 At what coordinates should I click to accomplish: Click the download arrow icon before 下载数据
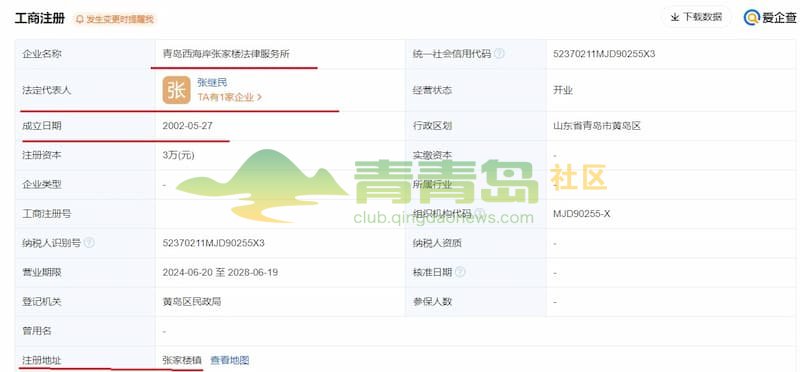pos(674,17)
